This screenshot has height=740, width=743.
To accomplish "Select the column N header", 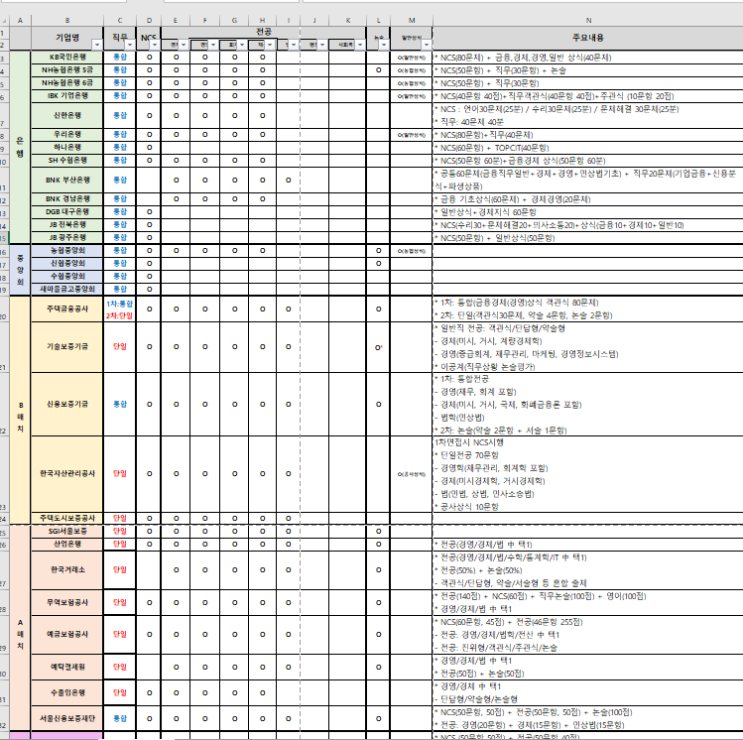I will click(x=588, y=20).
